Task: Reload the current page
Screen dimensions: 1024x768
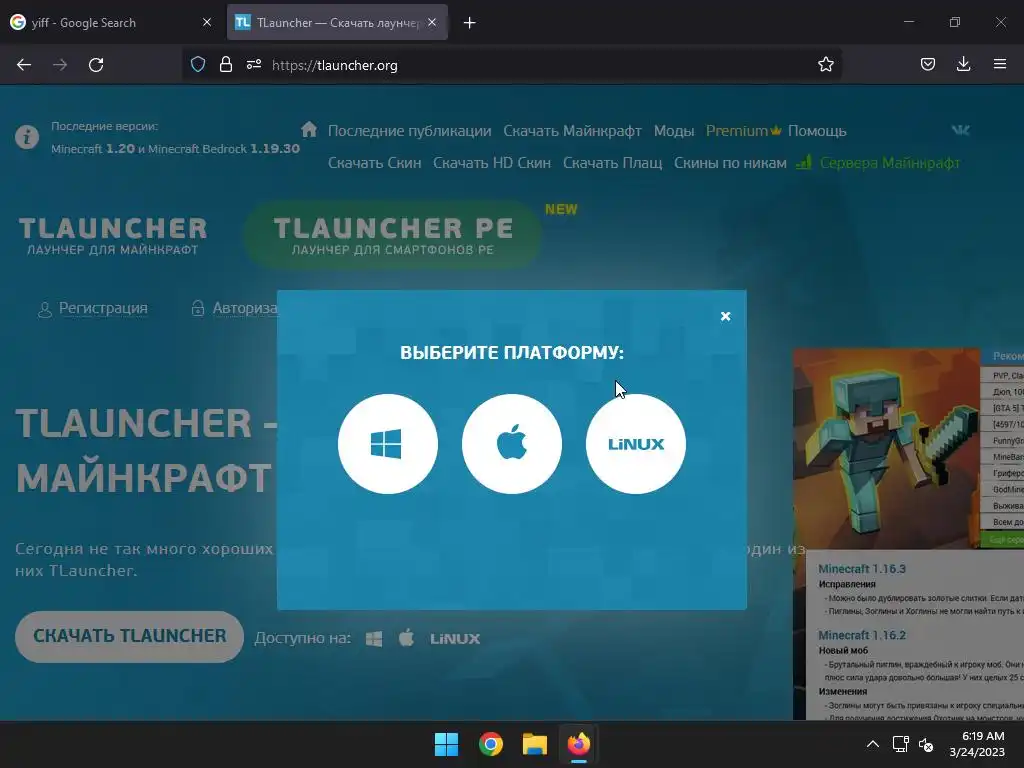Action: [x=96, y=65]
